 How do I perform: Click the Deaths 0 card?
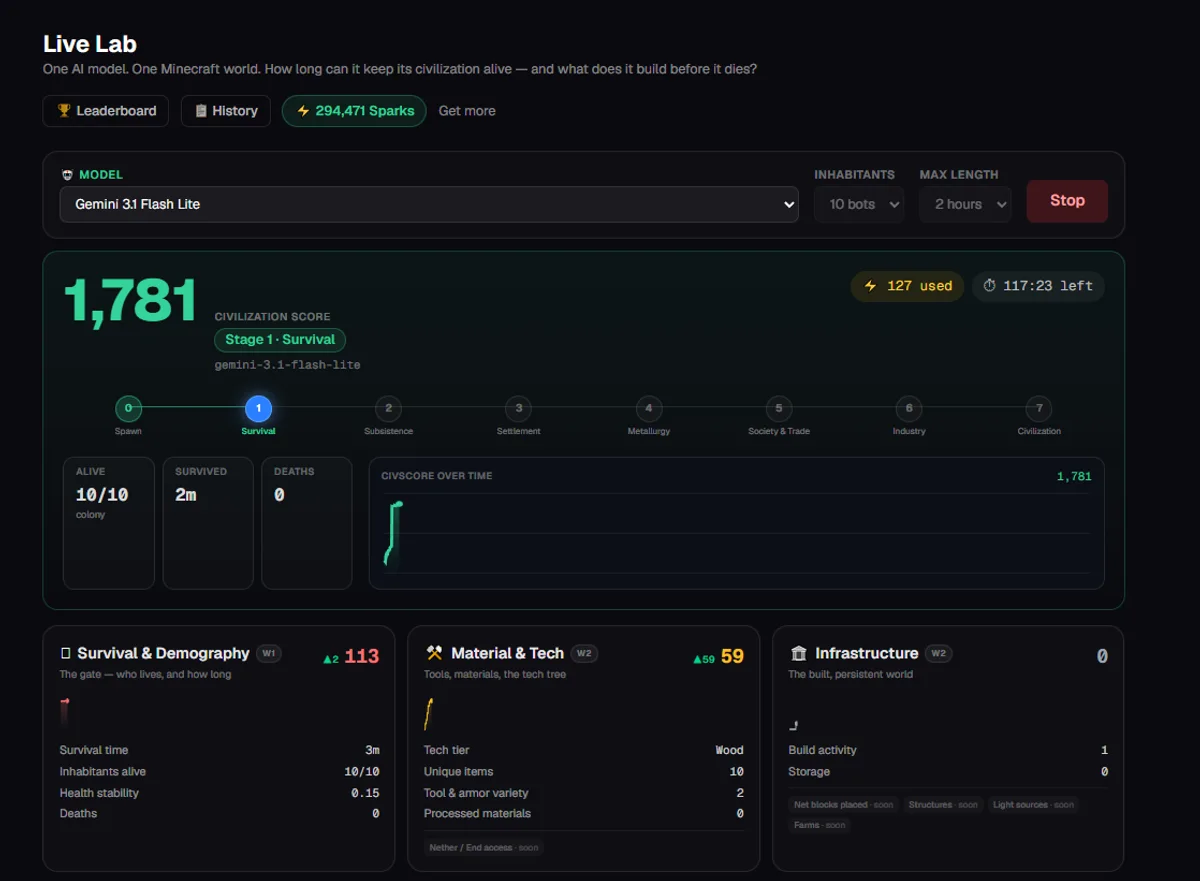307,523
